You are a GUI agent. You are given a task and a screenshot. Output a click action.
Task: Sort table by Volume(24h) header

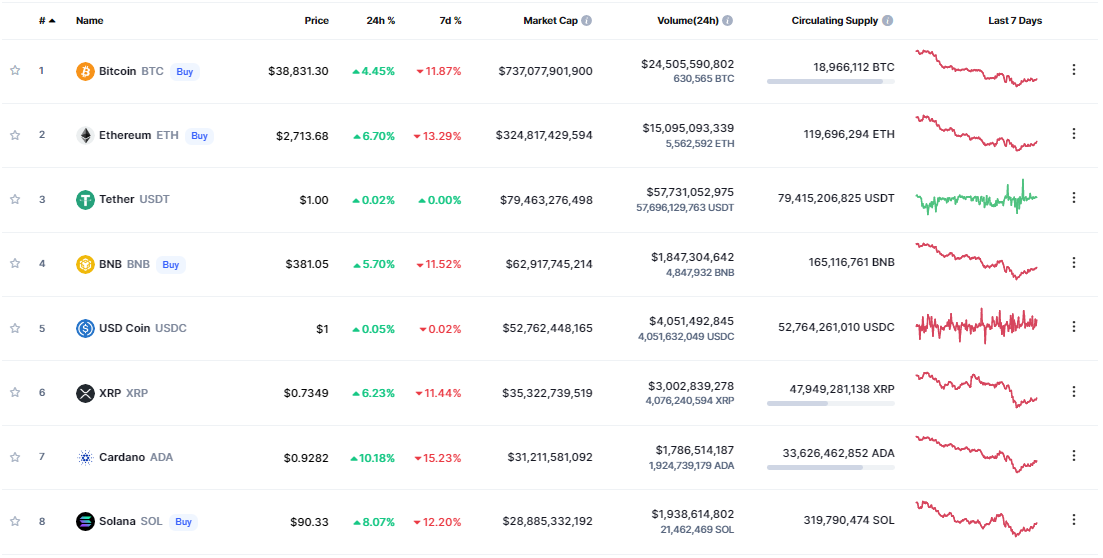pos(688,20)
